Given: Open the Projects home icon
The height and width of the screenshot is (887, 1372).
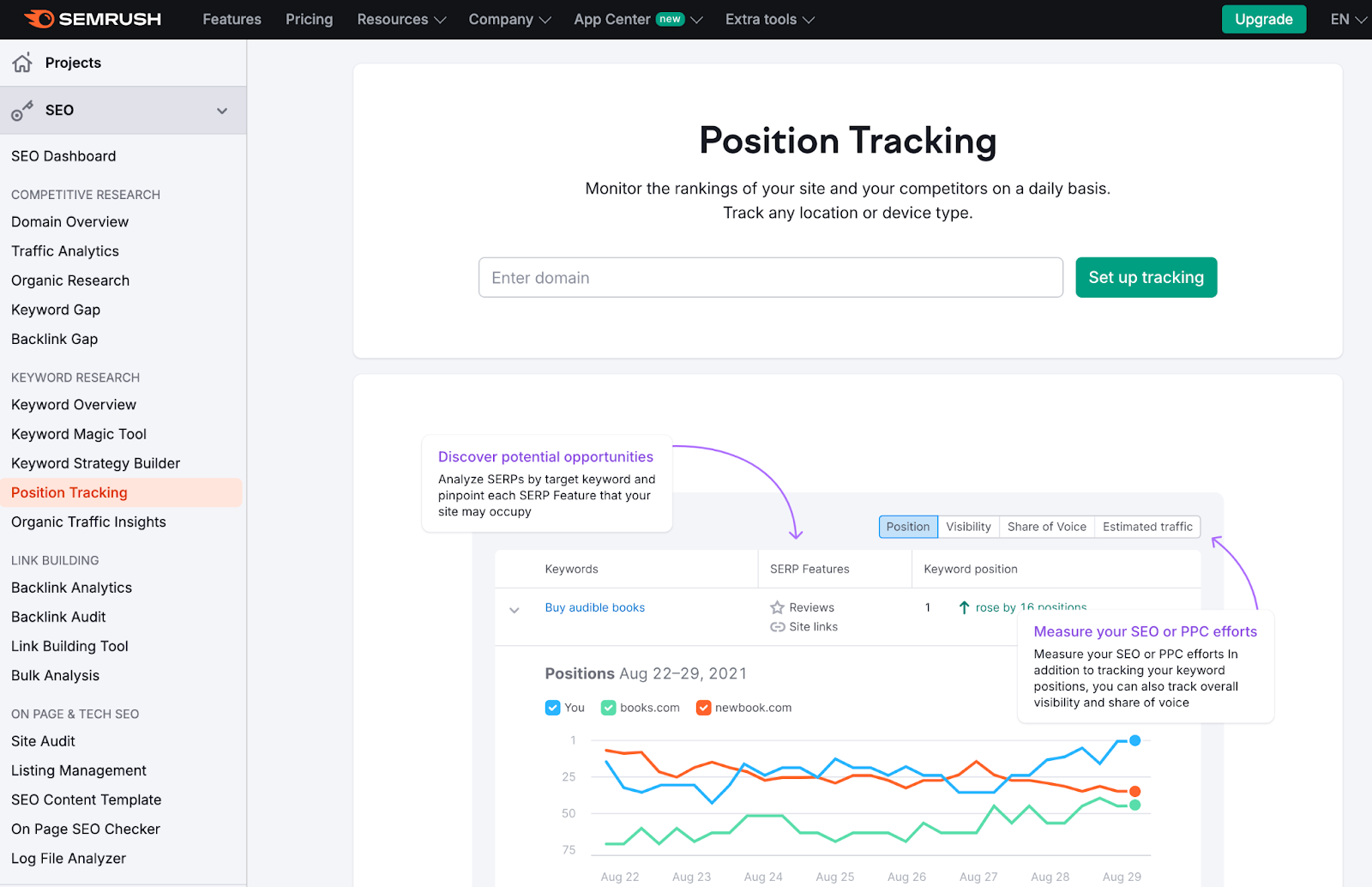Looking at the screenshot, I should point(22,62).
